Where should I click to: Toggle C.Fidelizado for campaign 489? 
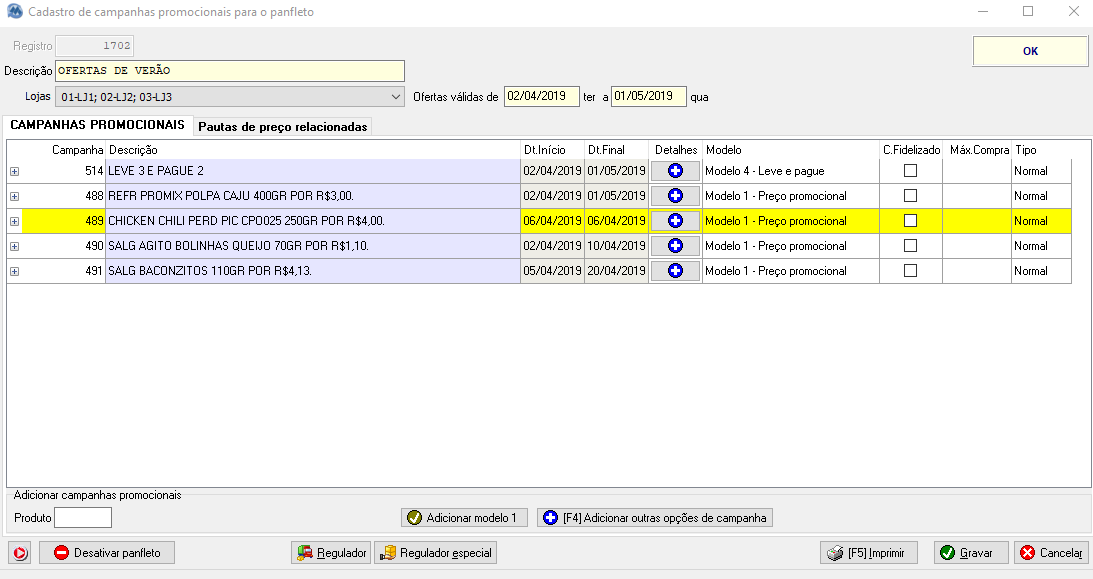pyautogui.click(x=910, y=221)
